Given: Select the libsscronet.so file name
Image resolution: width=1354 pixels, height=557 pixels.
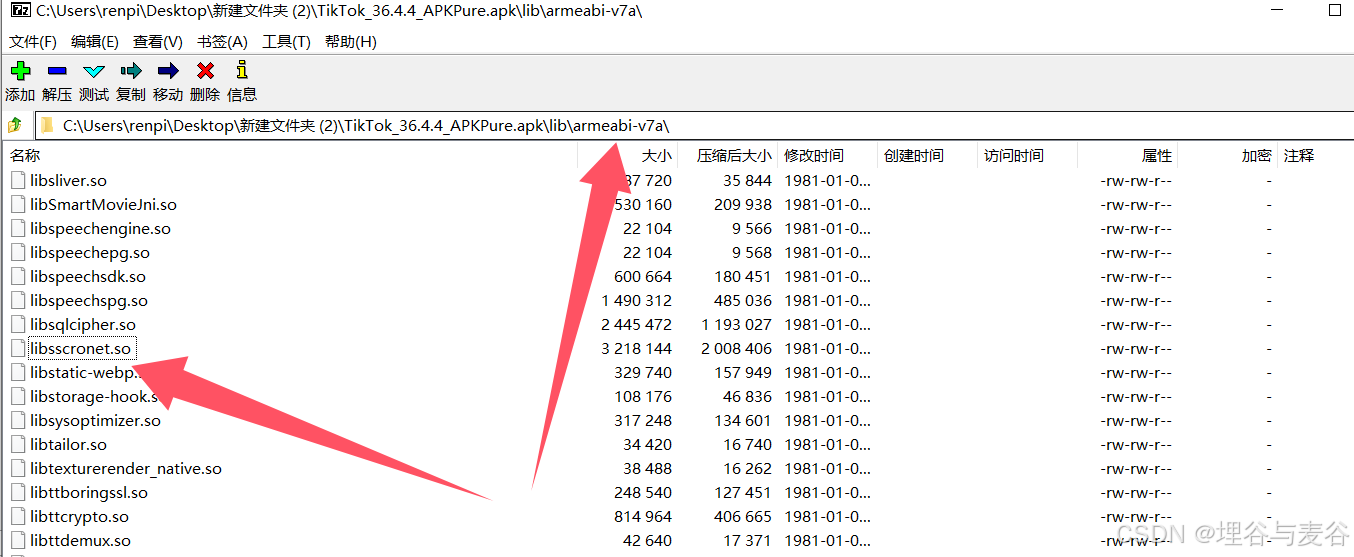Looking at the screenshot, I should click(x=80, y=349).
